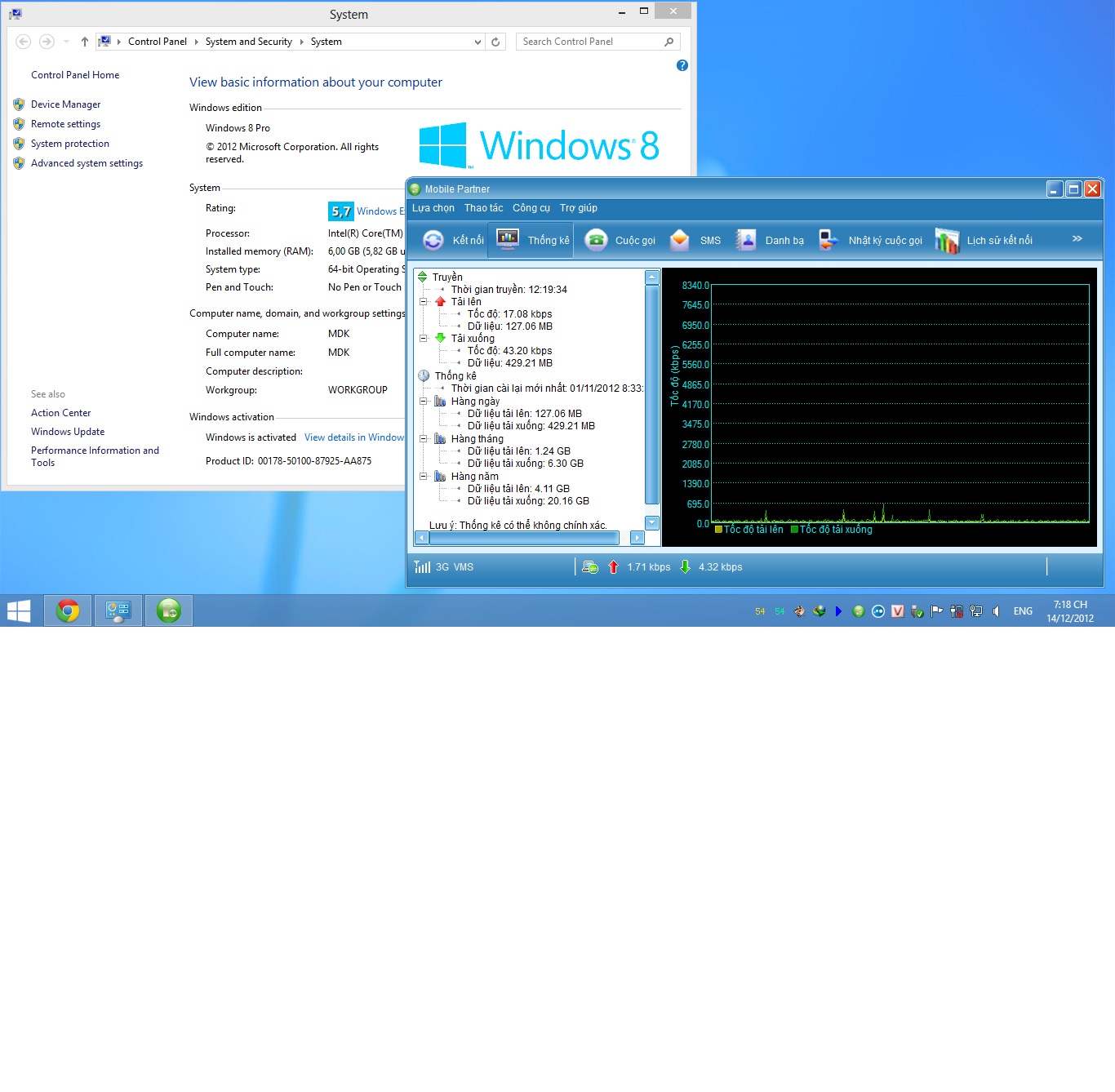The height and width of the screenshot is (1092, 1115).
Task: Open Nhật ký cuộc gọi call log icon
Action: tap(828, 240)
